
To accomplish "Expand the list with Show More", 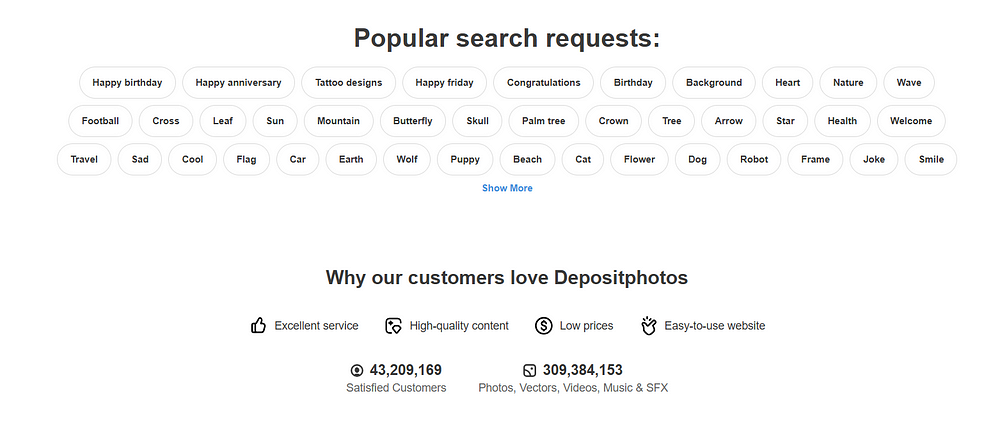I will click(x=507, y=188).
